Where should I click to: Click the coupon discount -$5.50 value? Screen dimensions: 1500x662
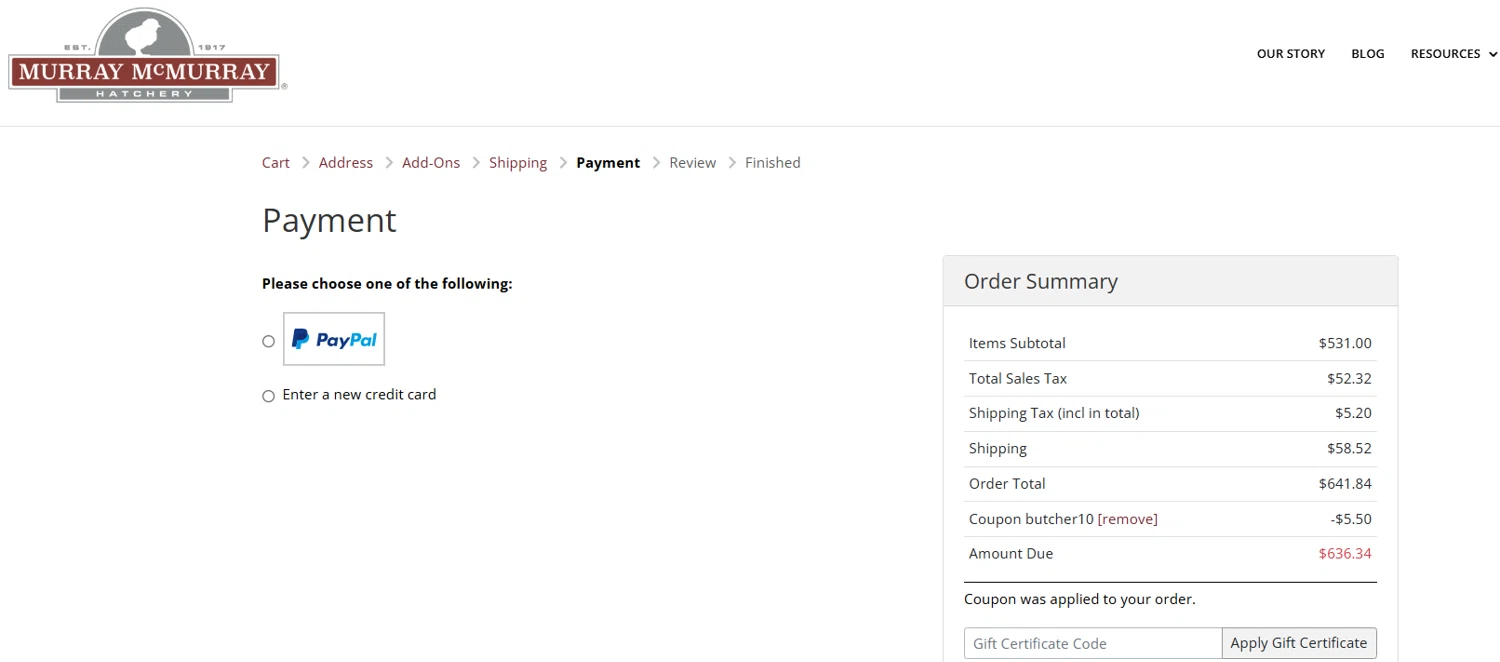tap(1351, 519)
